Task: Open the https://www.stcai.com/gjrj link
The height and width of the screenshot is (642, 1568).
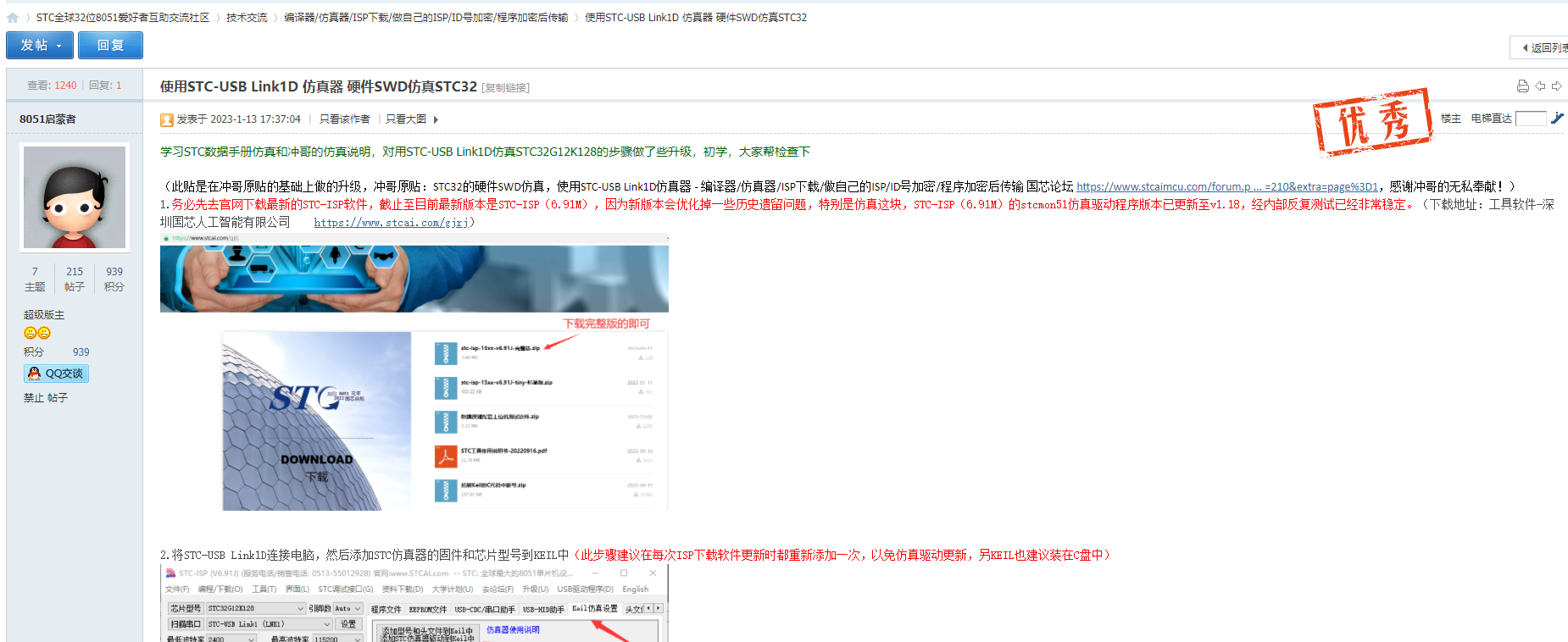Action: (x=392, y=223)
